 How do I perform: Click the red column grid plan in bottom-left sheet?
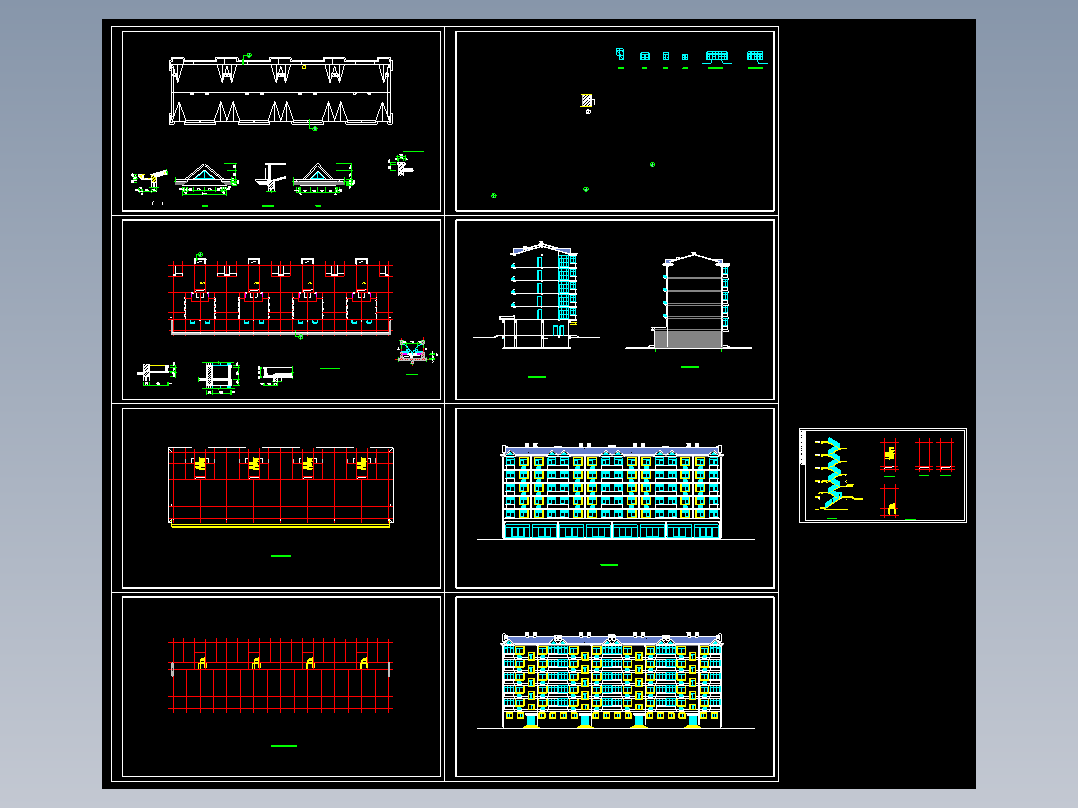click(280, 676)
